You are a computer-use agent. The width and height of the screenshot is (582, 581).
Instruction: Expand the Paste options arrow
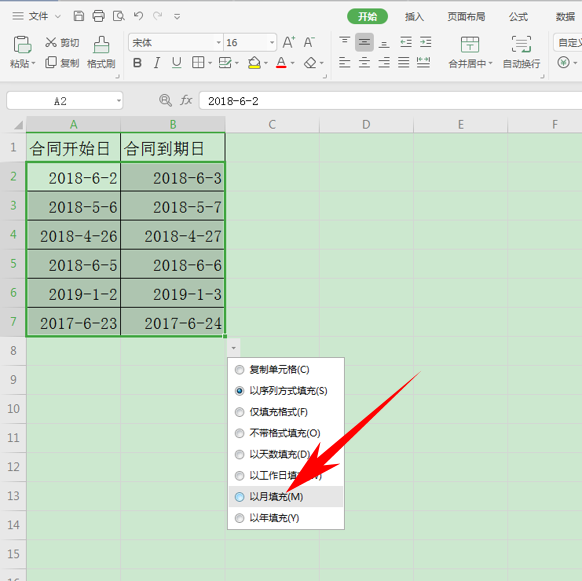[33, 63]
